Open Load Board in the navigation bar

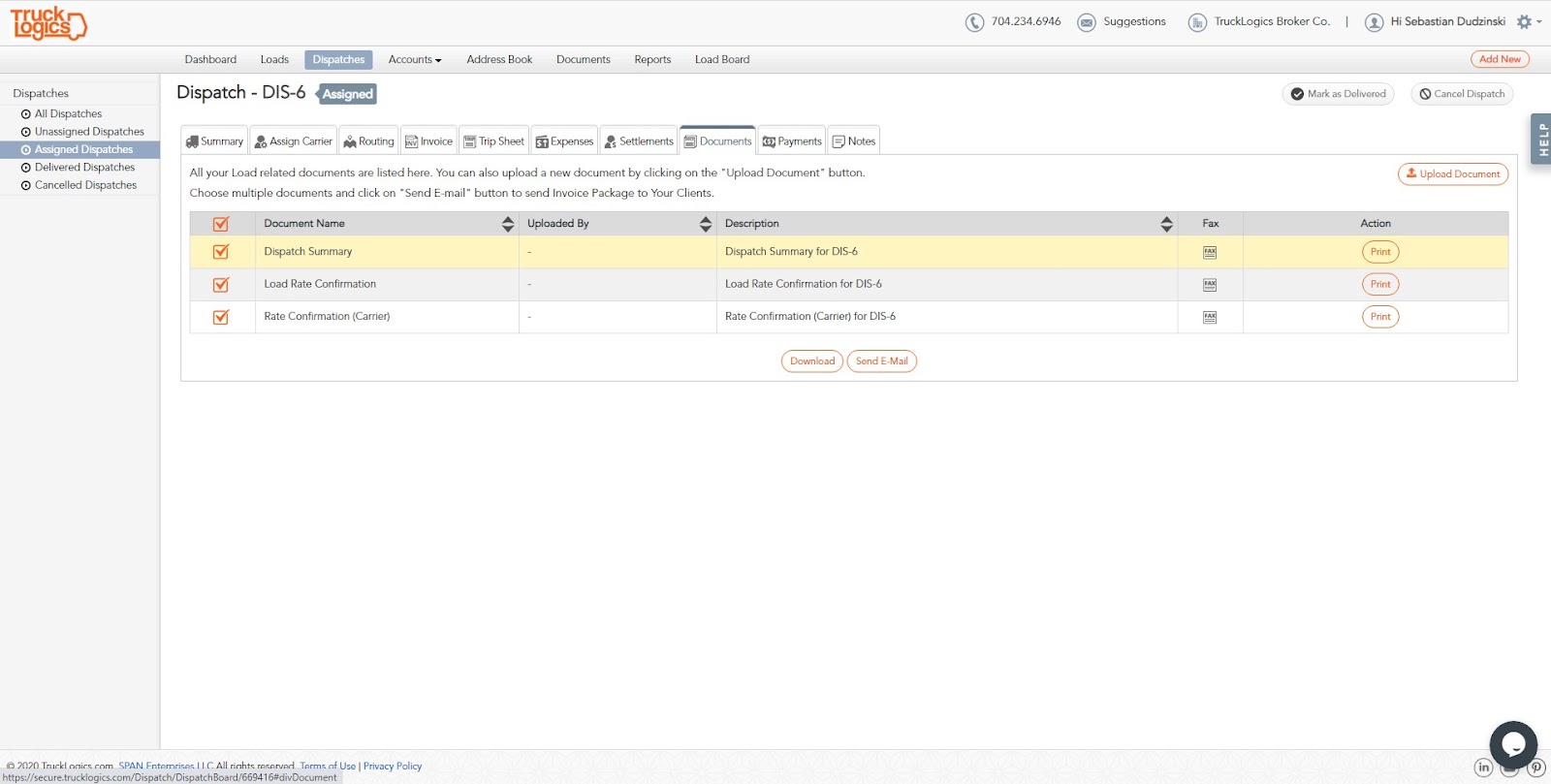click(x=722, y=60)
